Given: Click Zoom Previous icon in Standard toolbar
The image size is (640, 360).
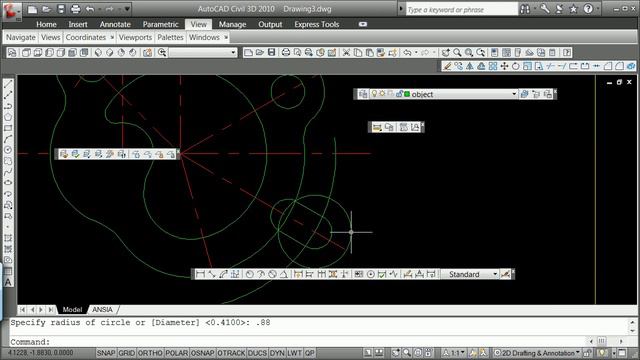Looking at the screenshot, I should (480, 53).
